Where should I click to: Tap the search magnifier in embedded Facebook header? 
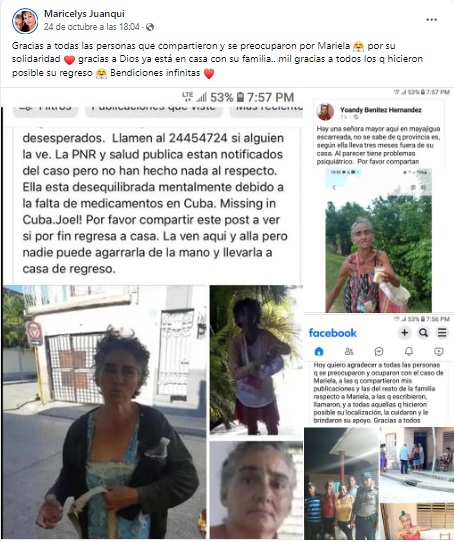tap(423, 333)
